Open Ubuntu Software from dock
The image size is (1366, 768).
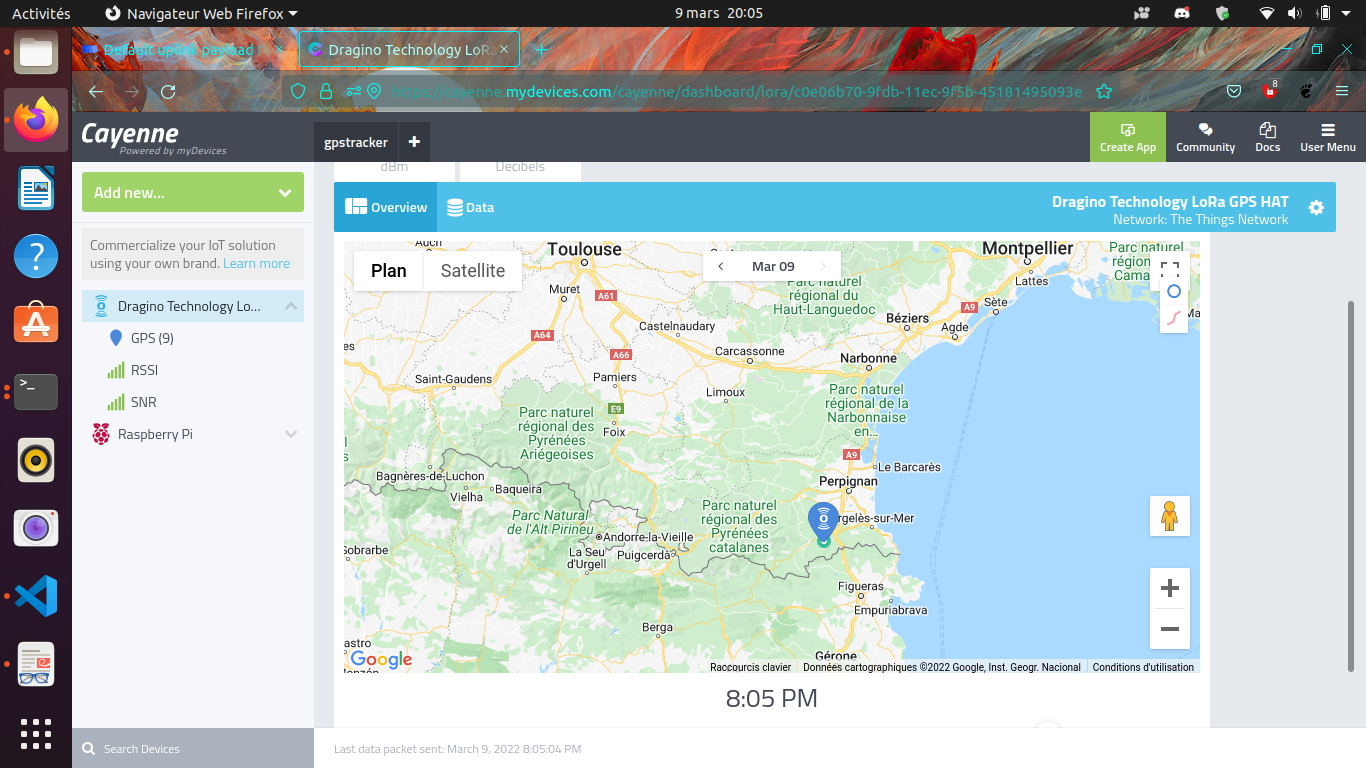point(36,324)
